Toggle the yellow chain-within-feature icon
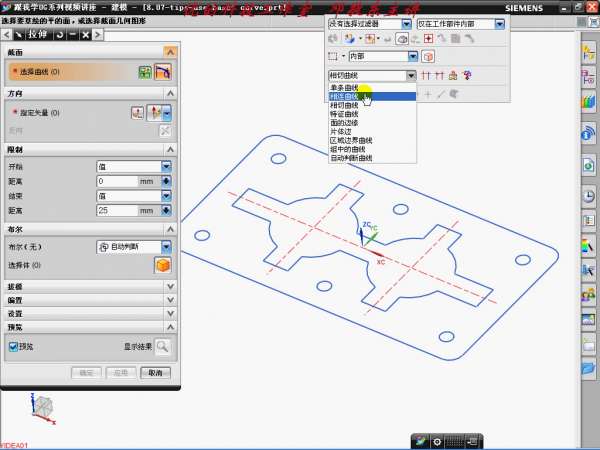Screen dimensions: 600x450 click(x=453, y=75)
